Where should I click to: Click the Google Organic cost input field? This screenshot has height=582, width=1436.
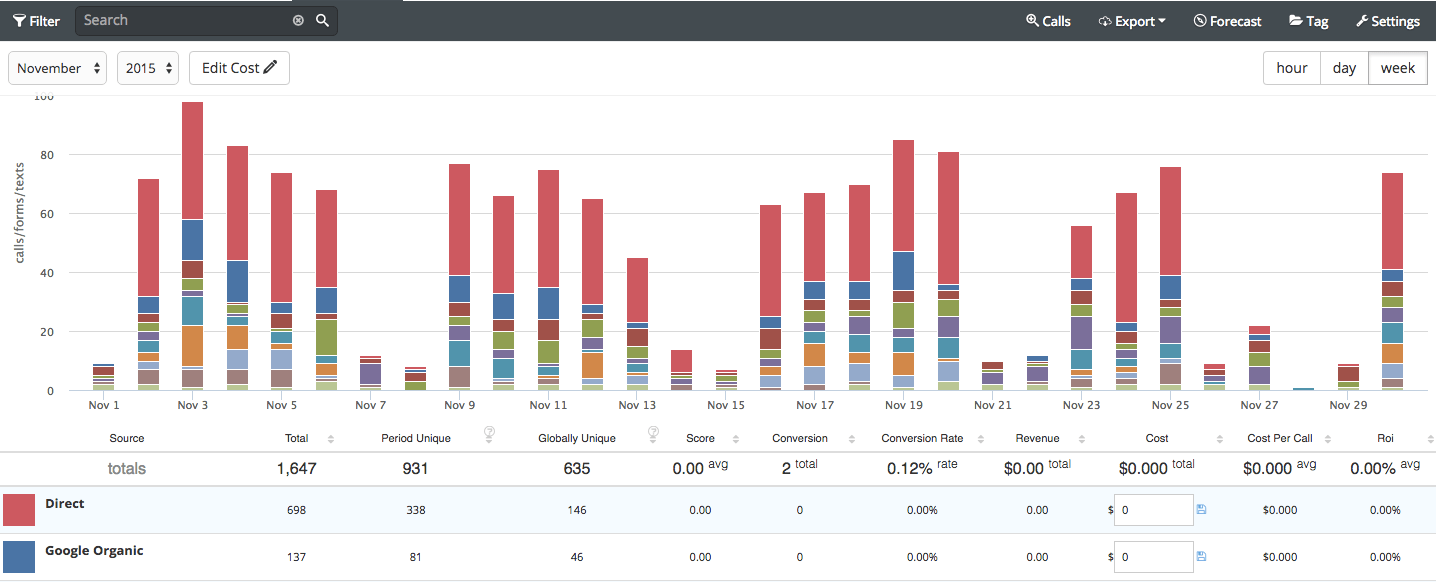point(1153,557)
